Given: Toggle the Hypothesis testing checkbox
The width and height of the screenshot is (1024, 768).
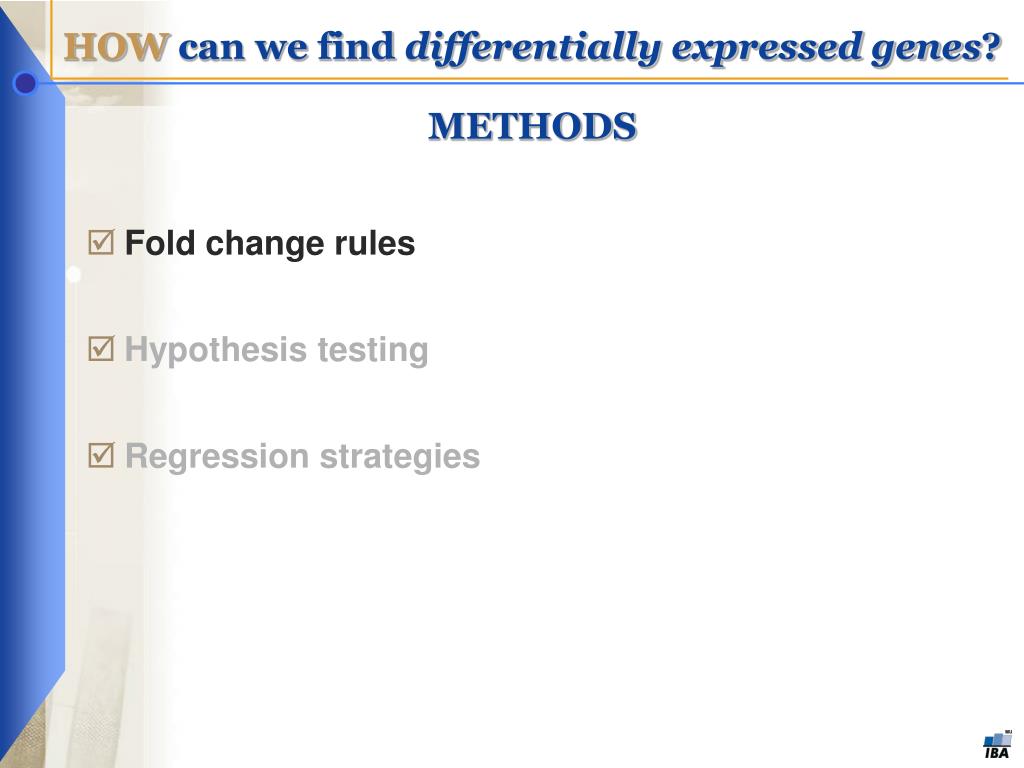Looking at the screenshot, I should 101,349.
